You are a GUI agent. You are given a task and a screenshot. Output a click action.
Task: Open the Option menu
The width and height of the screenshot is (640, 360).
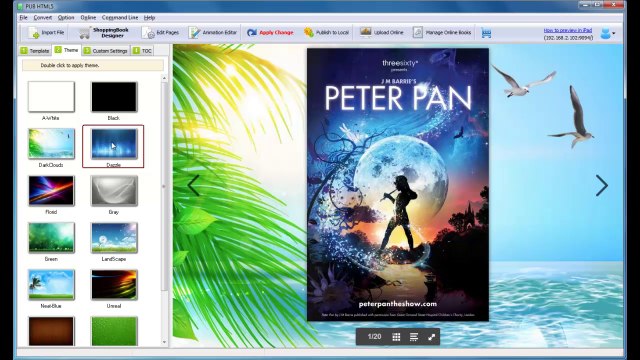66,18
